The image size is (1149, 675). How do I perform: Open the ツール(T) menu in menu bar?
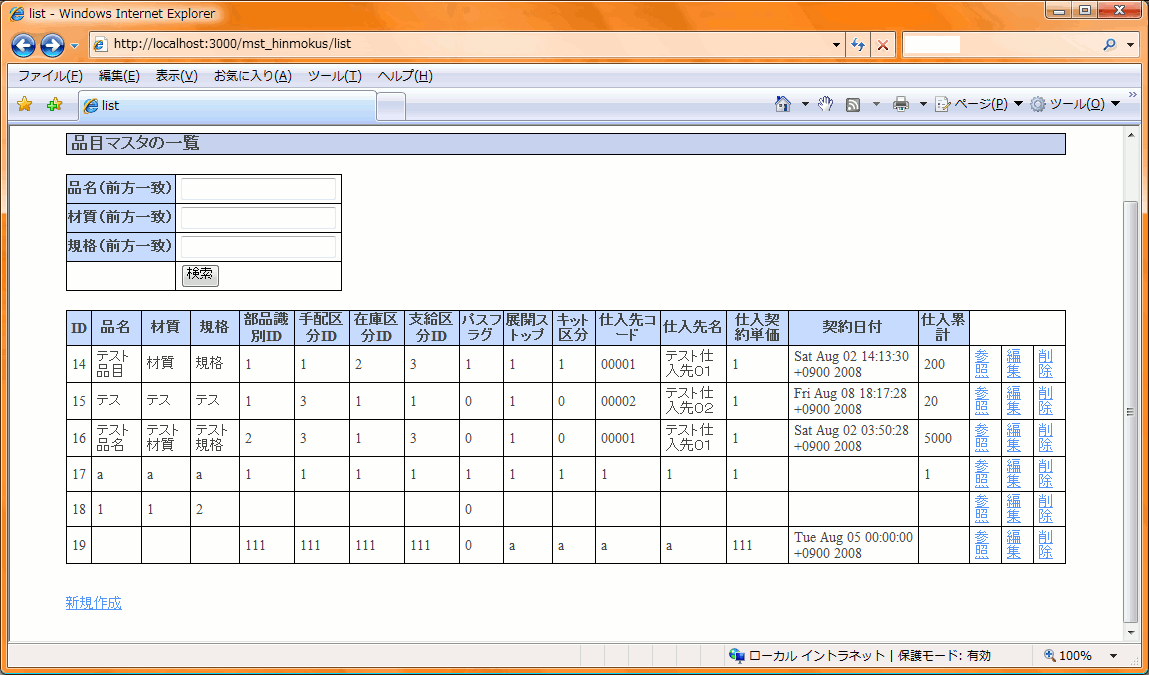tap(334, 75)
